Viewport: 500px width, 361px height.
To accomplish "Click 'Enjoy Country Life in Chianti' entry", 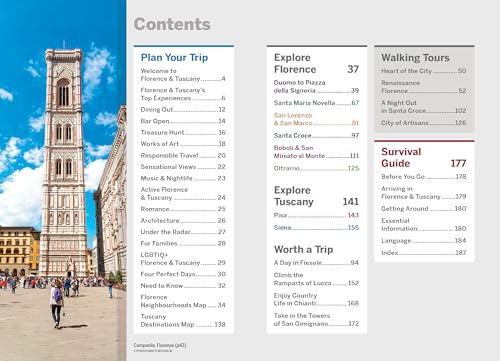I will point(316,299).
